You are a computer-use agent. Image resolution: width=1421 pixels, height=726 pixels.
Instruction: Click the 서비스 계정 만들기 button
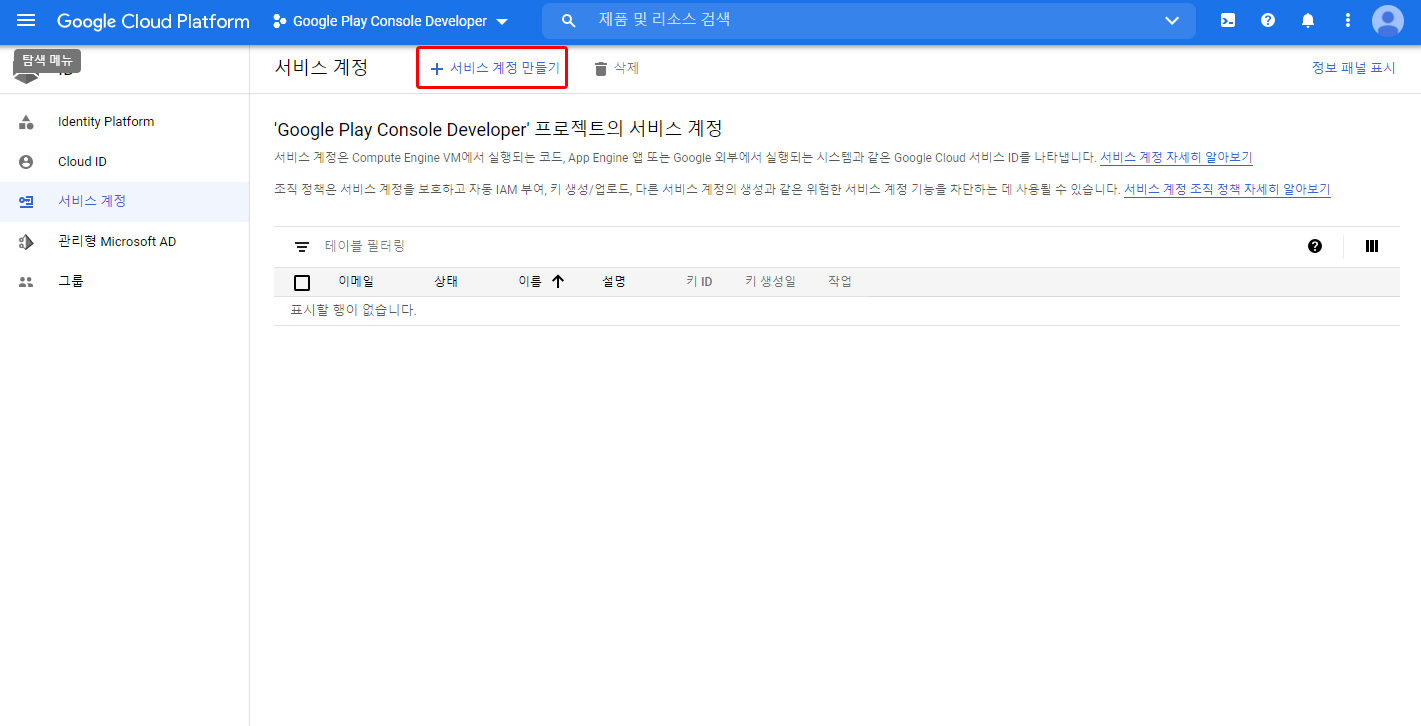494,68
